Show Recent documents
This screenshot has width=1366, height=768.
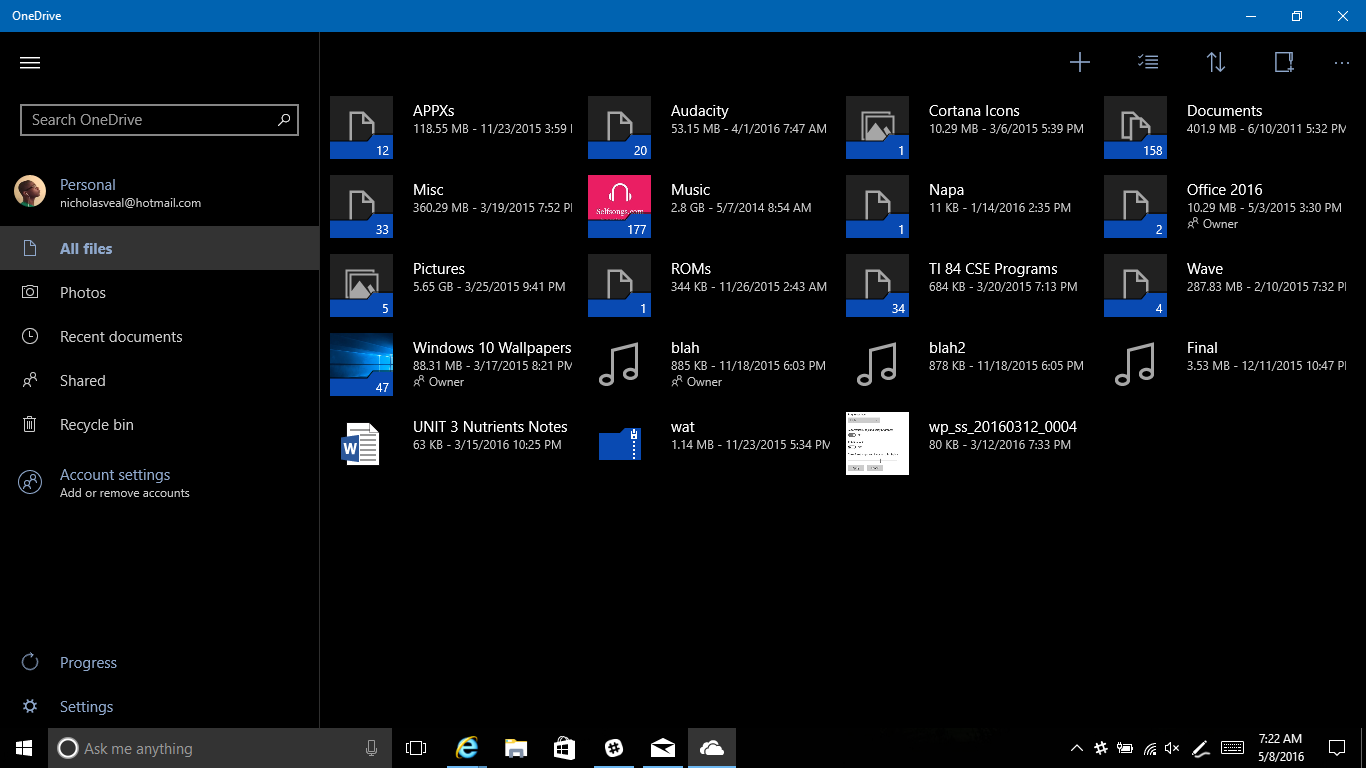coord(160,336)
